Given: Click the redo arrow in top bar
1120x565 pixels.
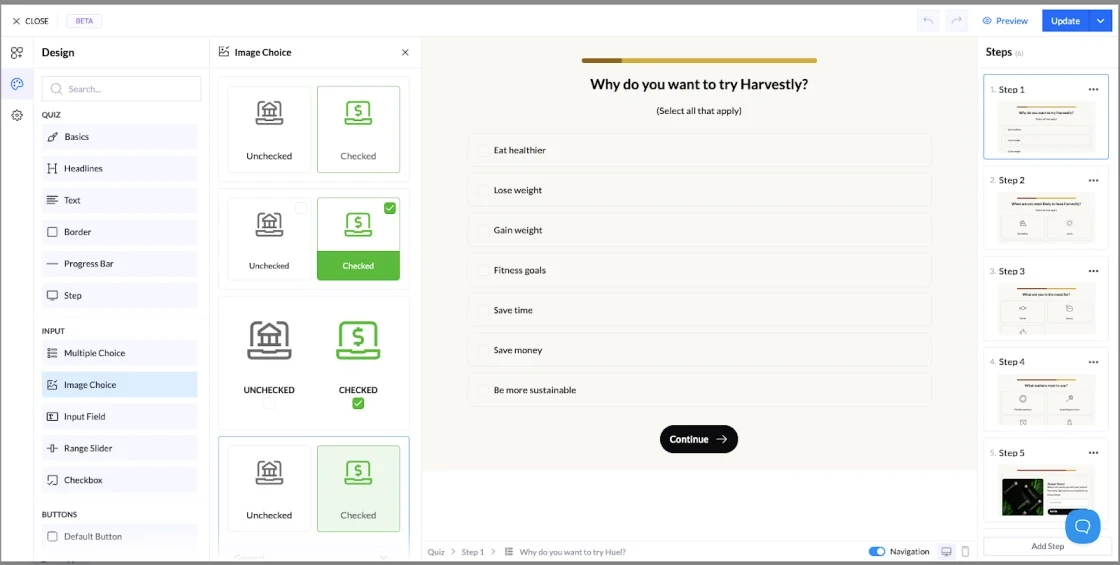Looking at the screenshot, I should pos(956,21).
